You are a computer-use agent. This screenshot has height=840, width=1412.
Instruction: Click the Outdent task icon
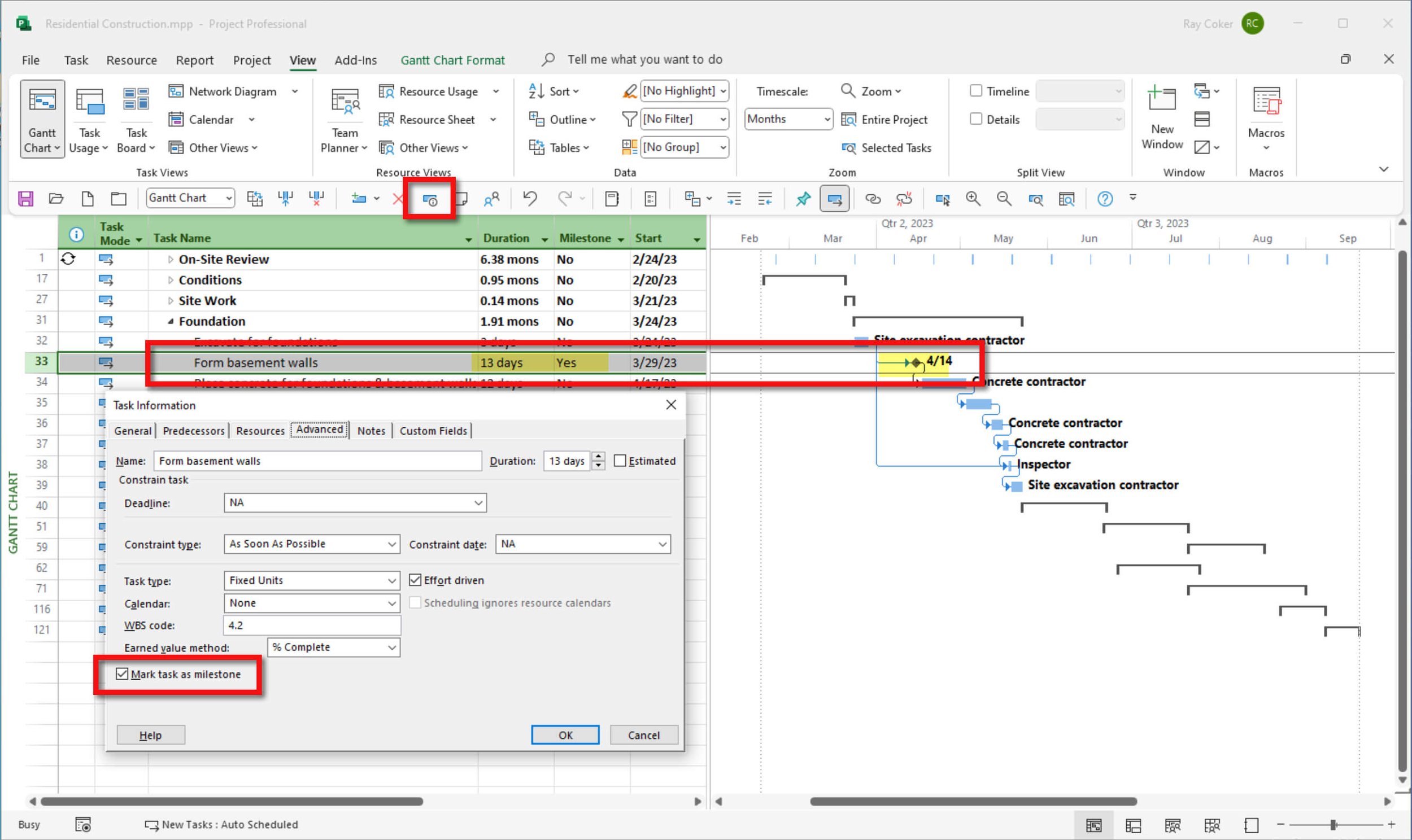[765, 199]
